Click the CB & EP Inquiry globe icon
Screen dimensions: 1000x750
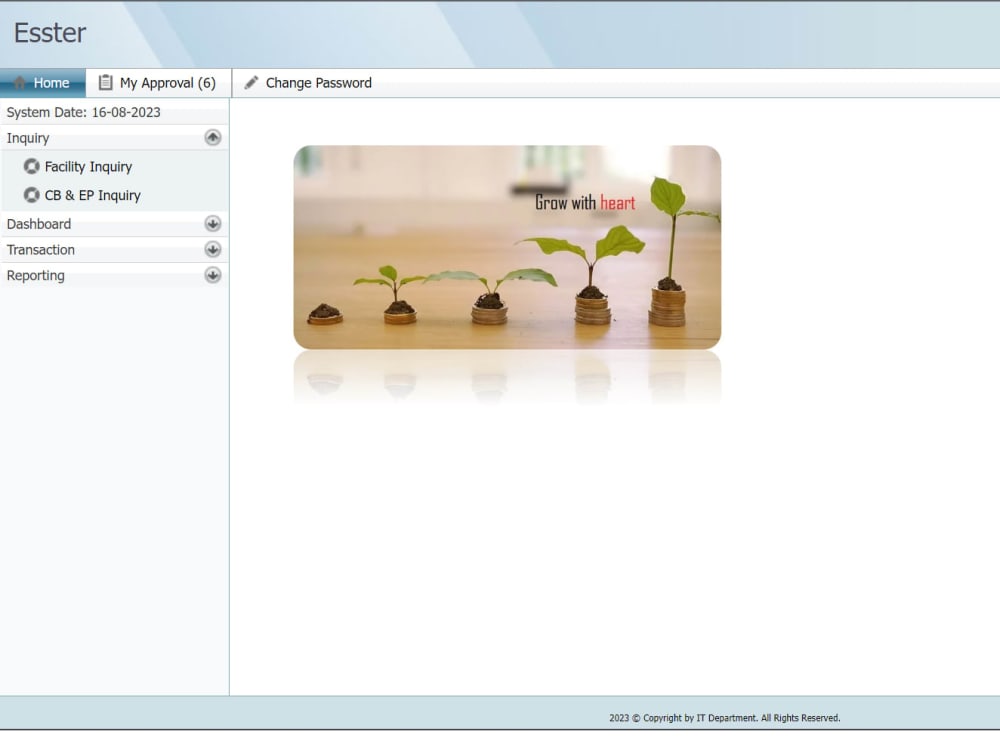click(31, 195)
